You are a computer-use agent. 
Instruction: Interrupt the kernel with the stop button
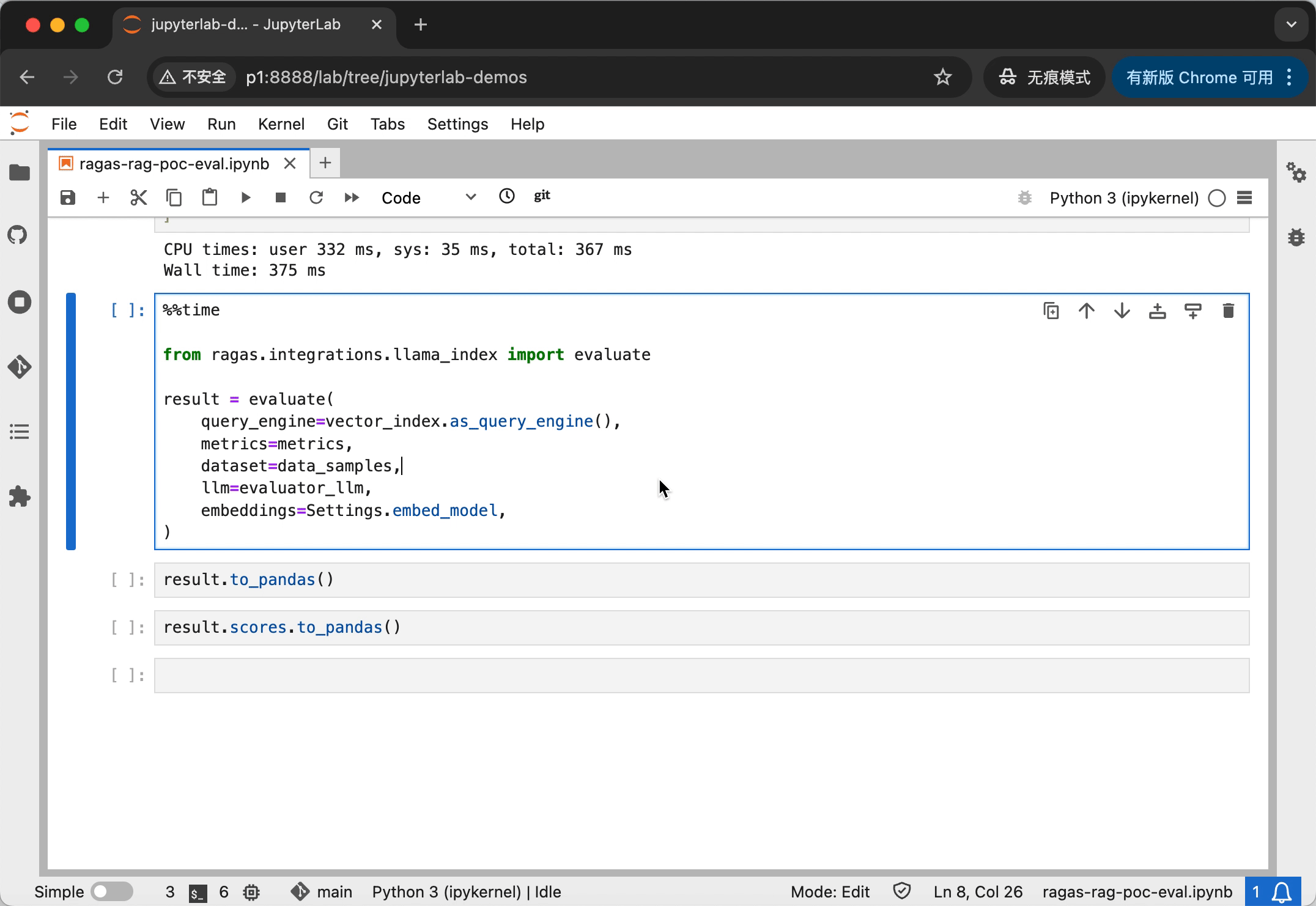click(x=281, y=197)
